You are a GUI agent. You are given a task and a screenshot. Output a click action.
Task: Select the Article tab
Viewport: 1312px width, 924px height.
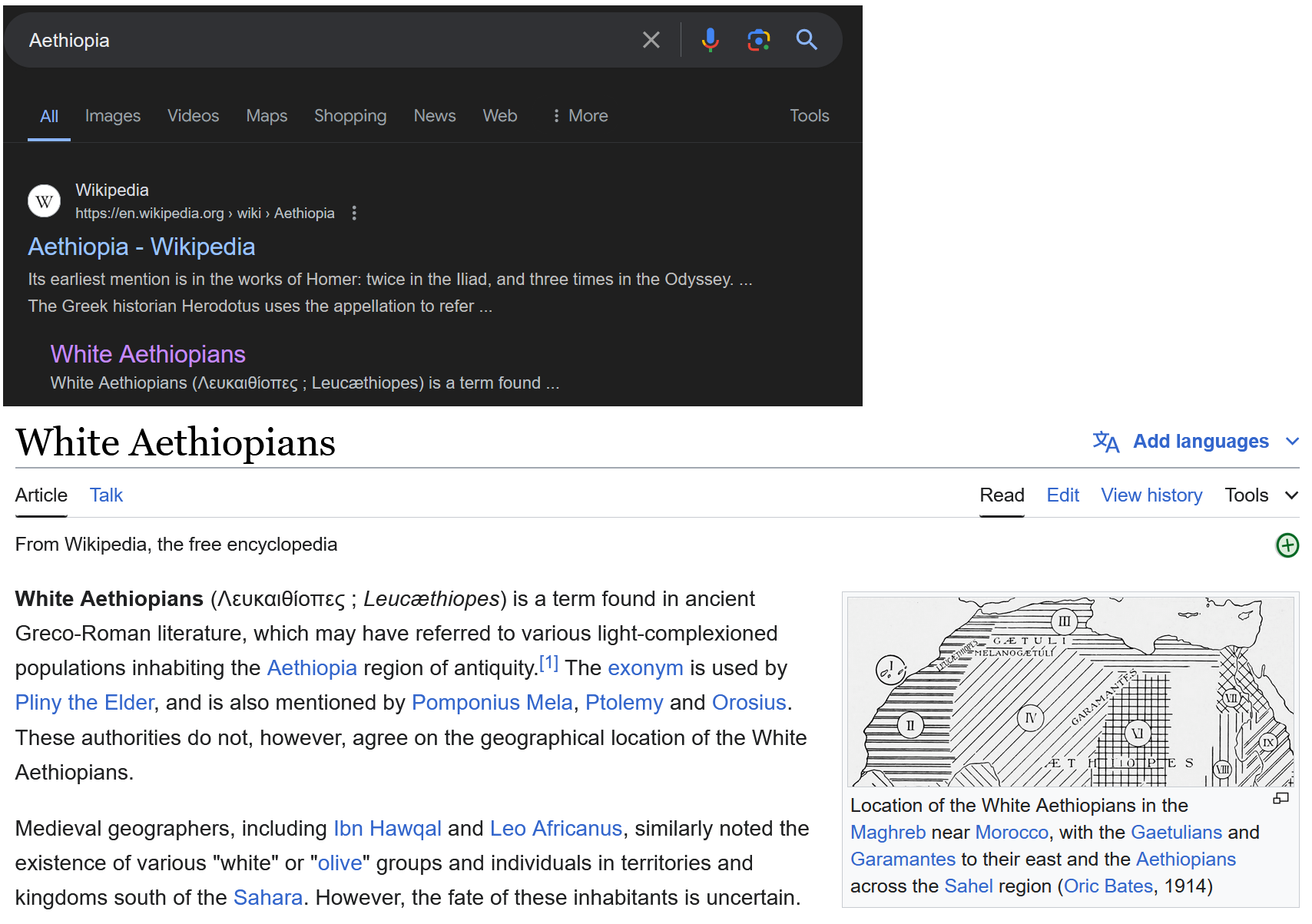click(41, 495)
